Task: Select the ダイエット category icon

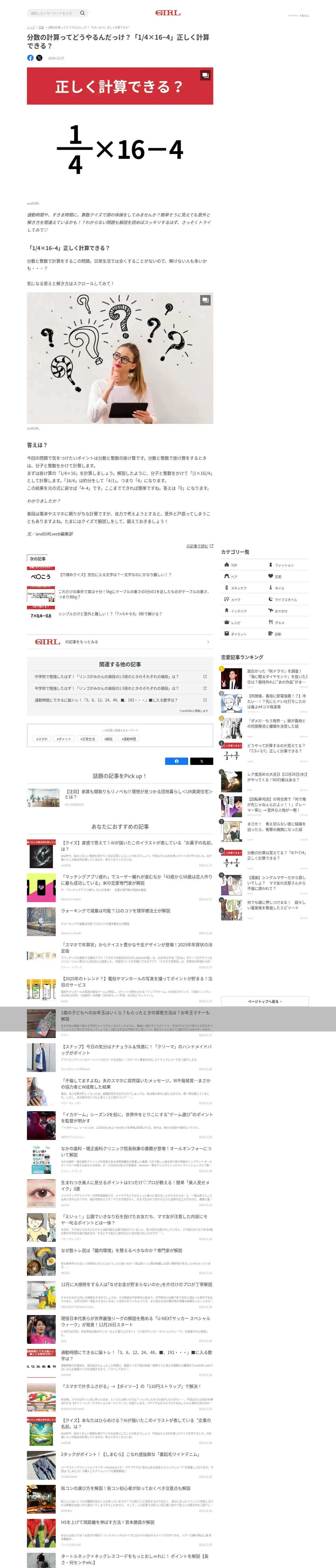Action: [x=227, y=634]
